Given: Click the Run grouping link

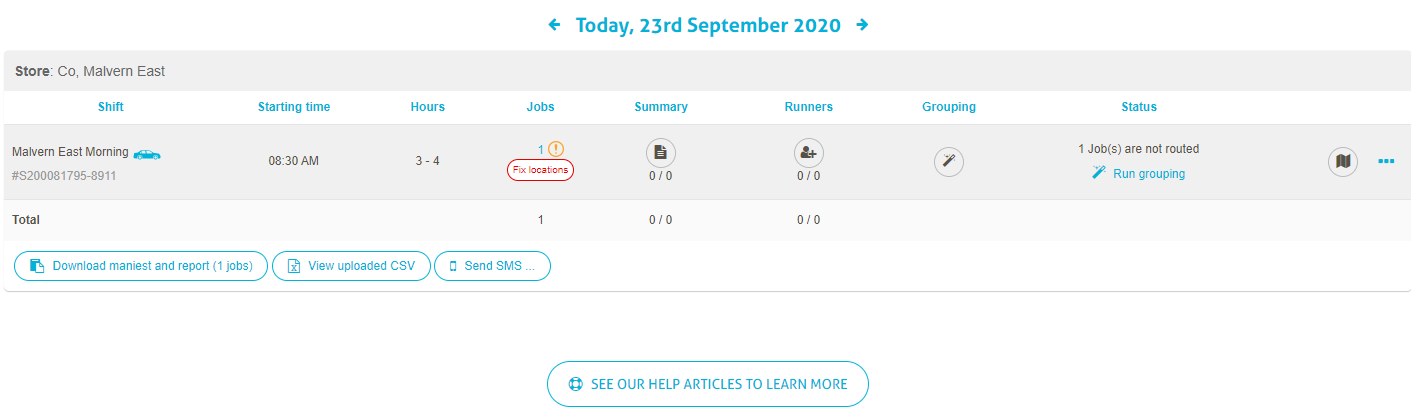Looking at the screenshot, I should (1138, 173).
